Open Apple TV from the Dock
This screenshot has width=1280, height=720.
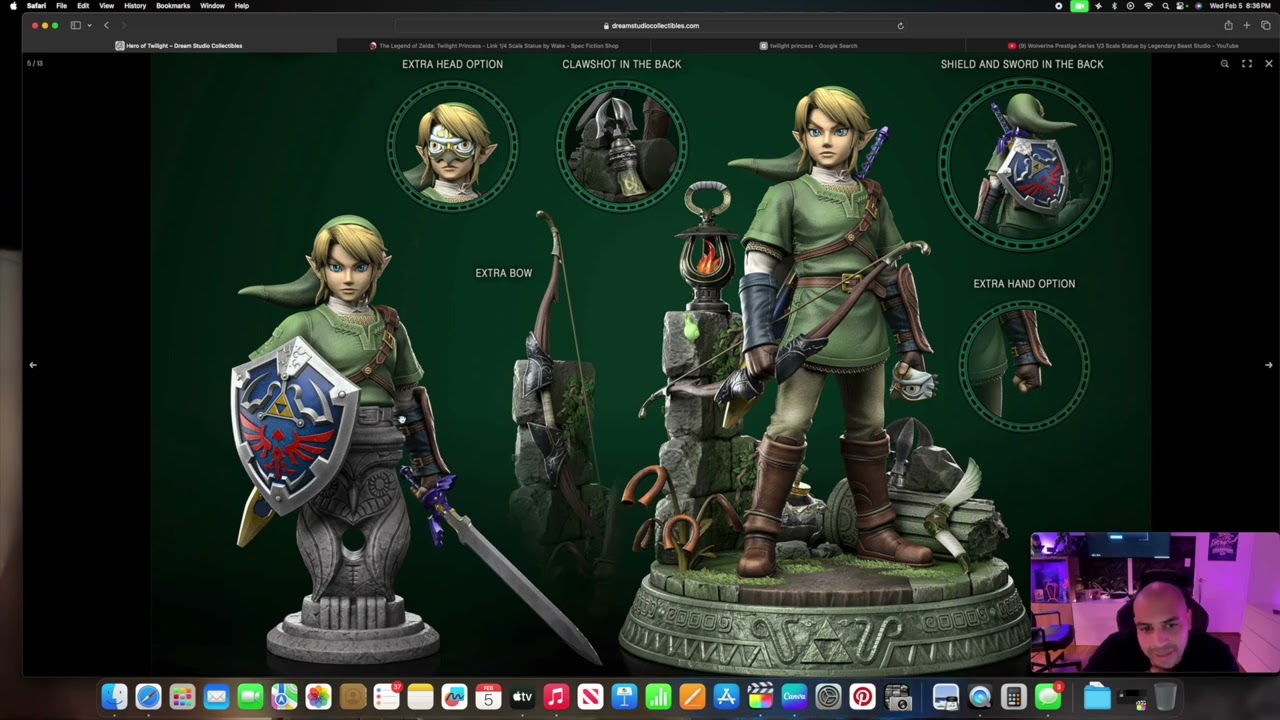522,697
